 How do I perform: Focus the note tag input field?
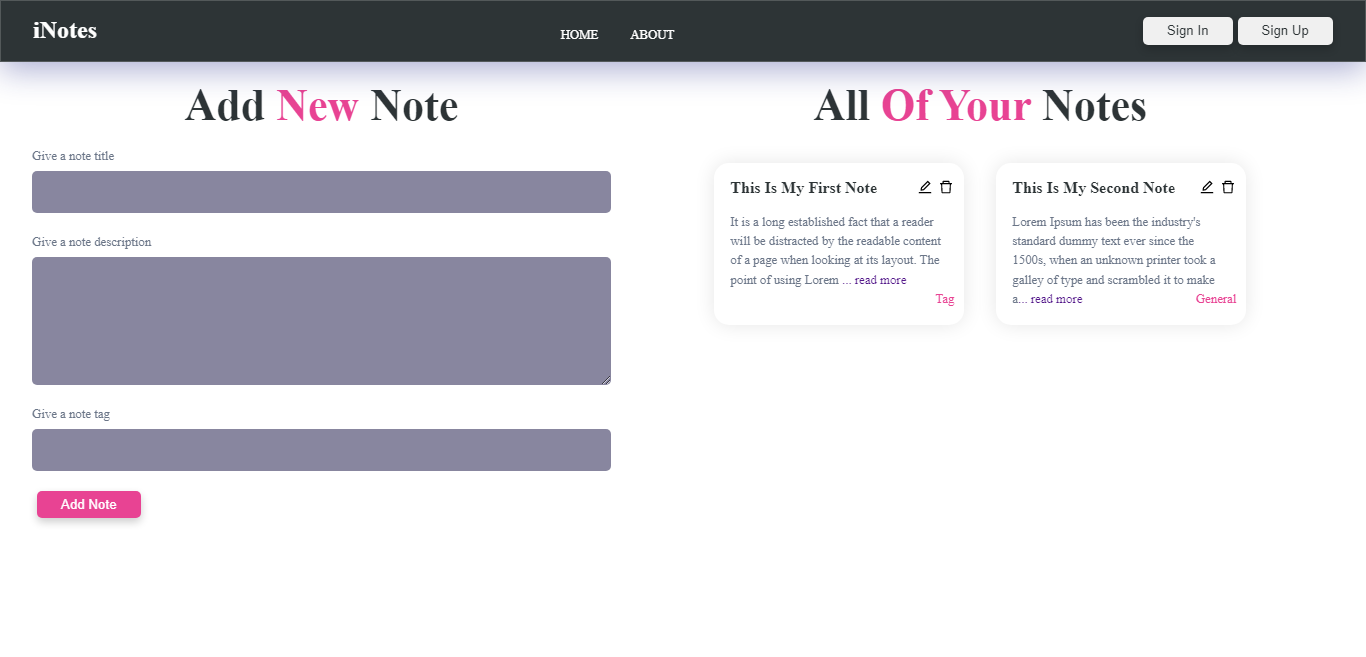321,450
